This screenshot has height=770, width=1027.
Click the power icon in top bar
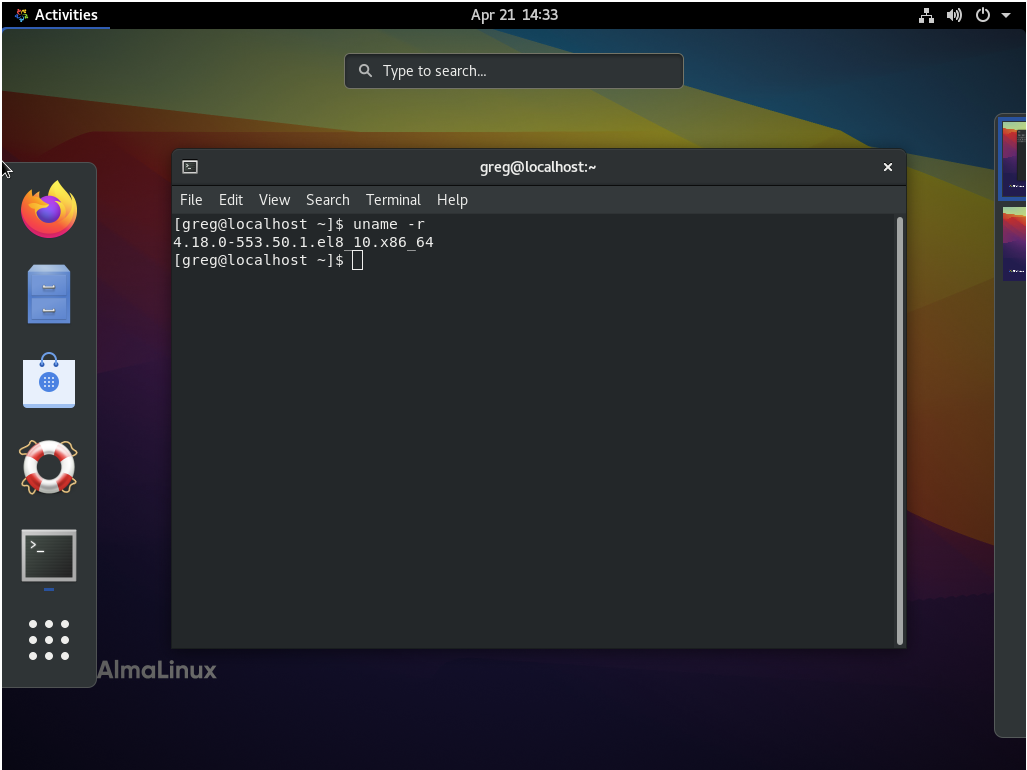click(x=983, y=15)
